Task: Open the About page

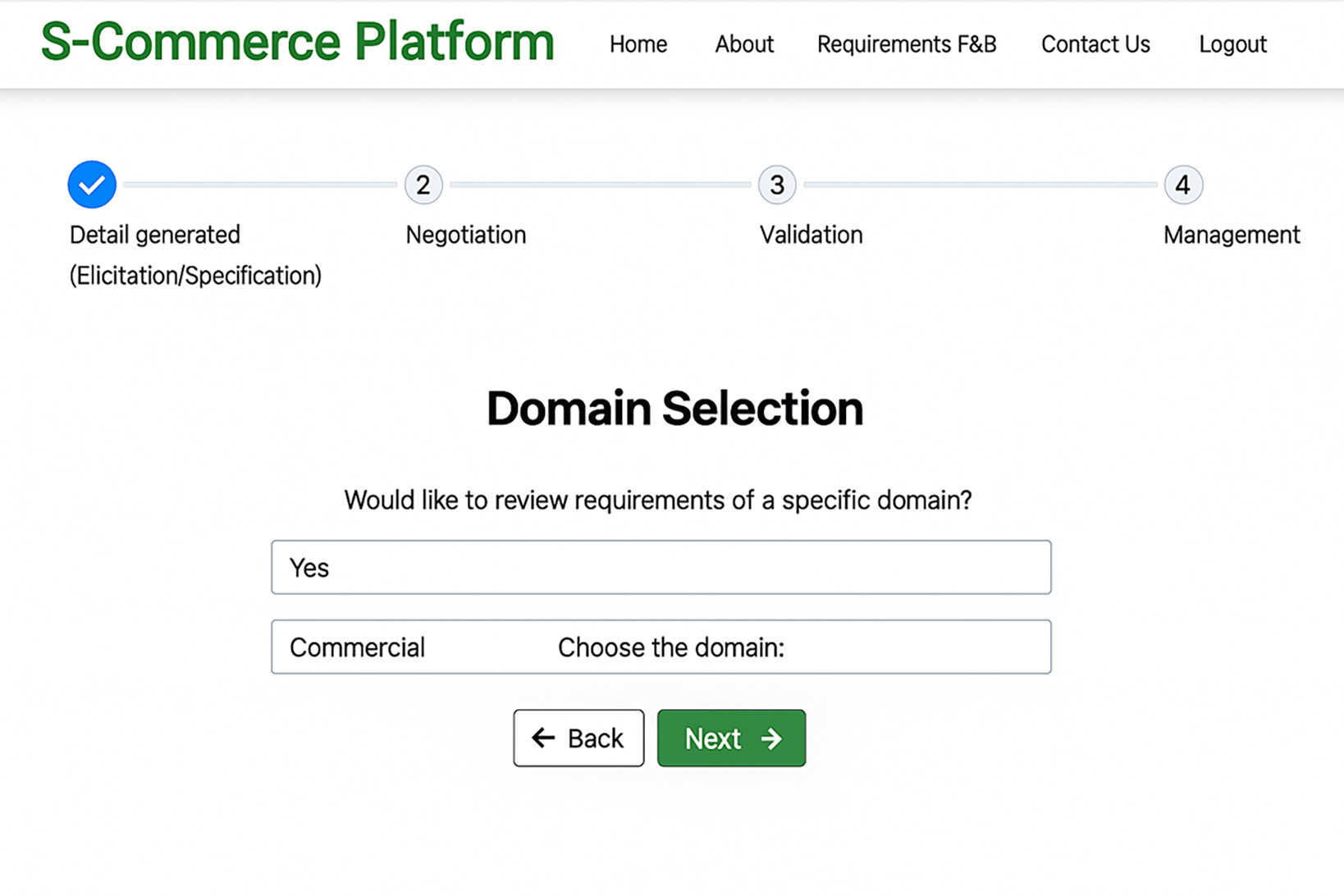Action: [743, 44]
